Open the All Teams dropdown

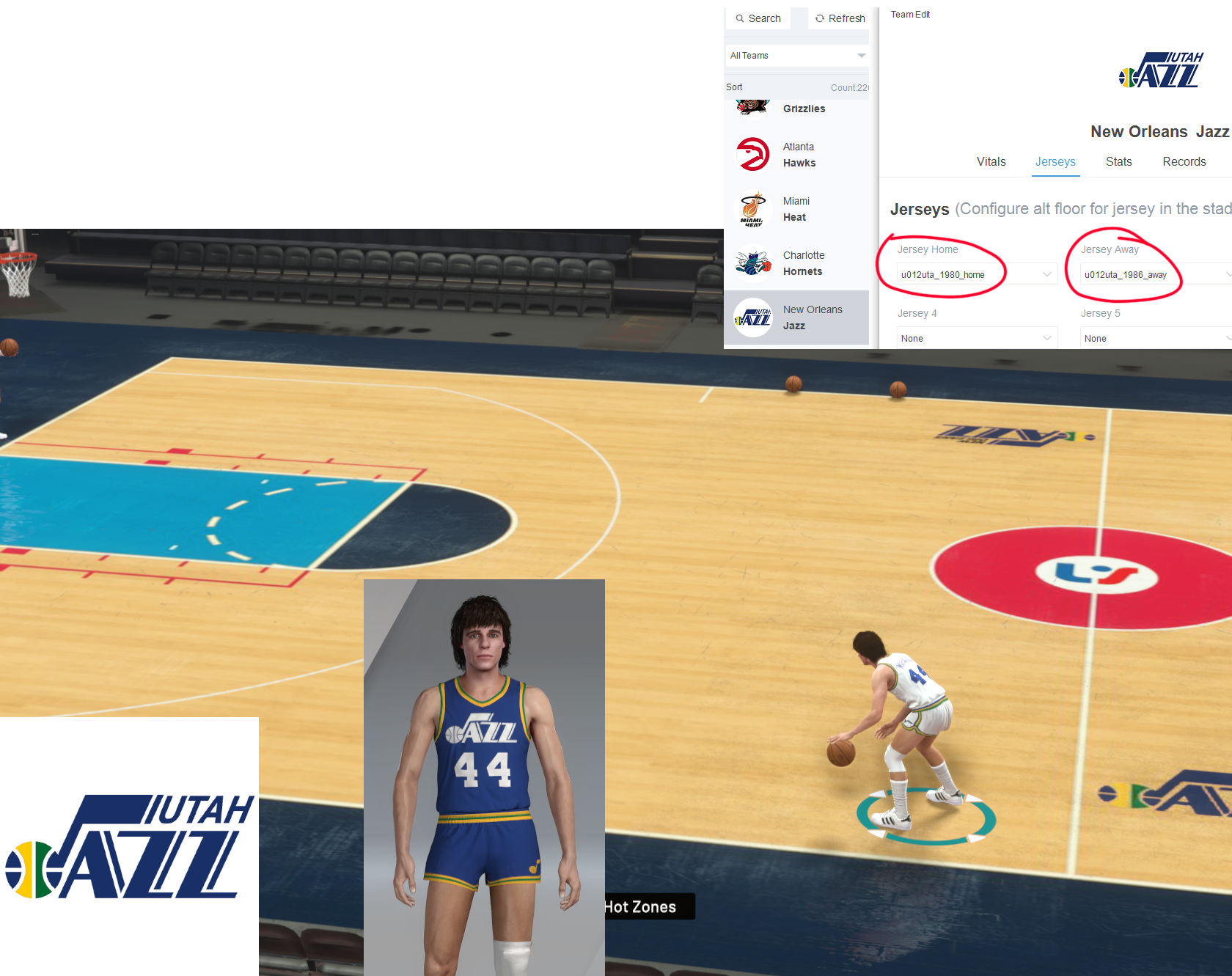coord(797,56)
